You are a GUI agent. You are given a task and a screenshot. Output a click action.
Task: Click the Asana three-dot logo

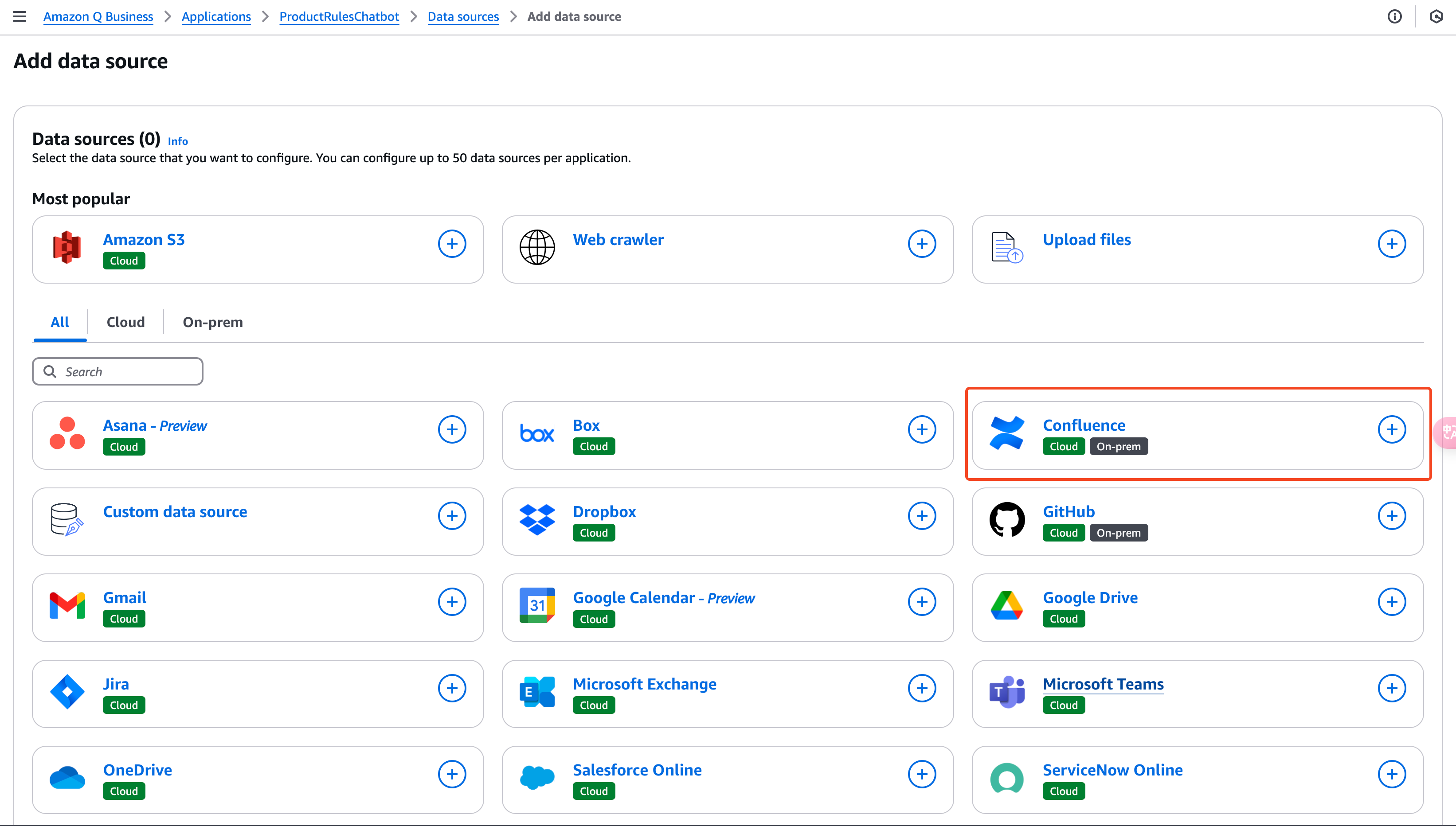67,433
